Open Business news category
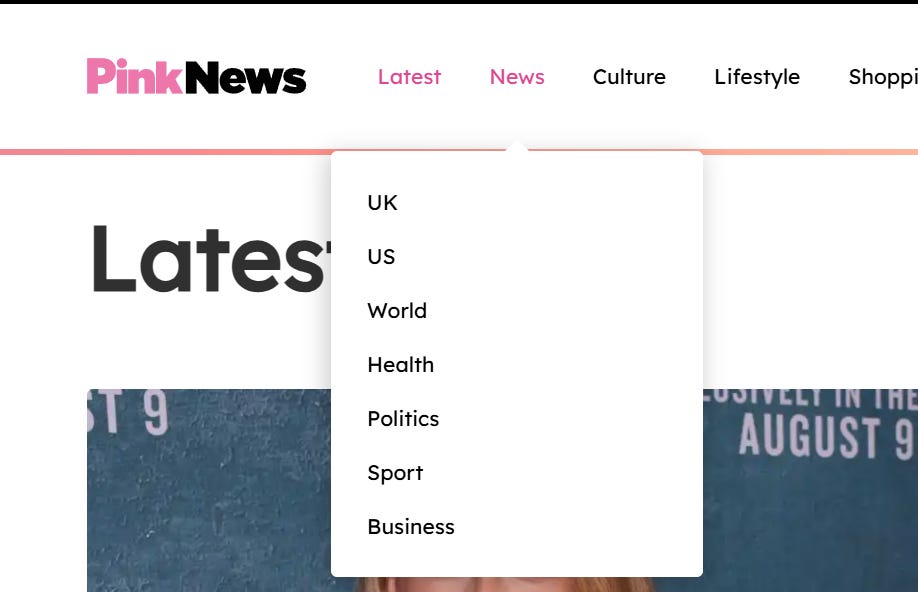918x592 pixels. 411,527
